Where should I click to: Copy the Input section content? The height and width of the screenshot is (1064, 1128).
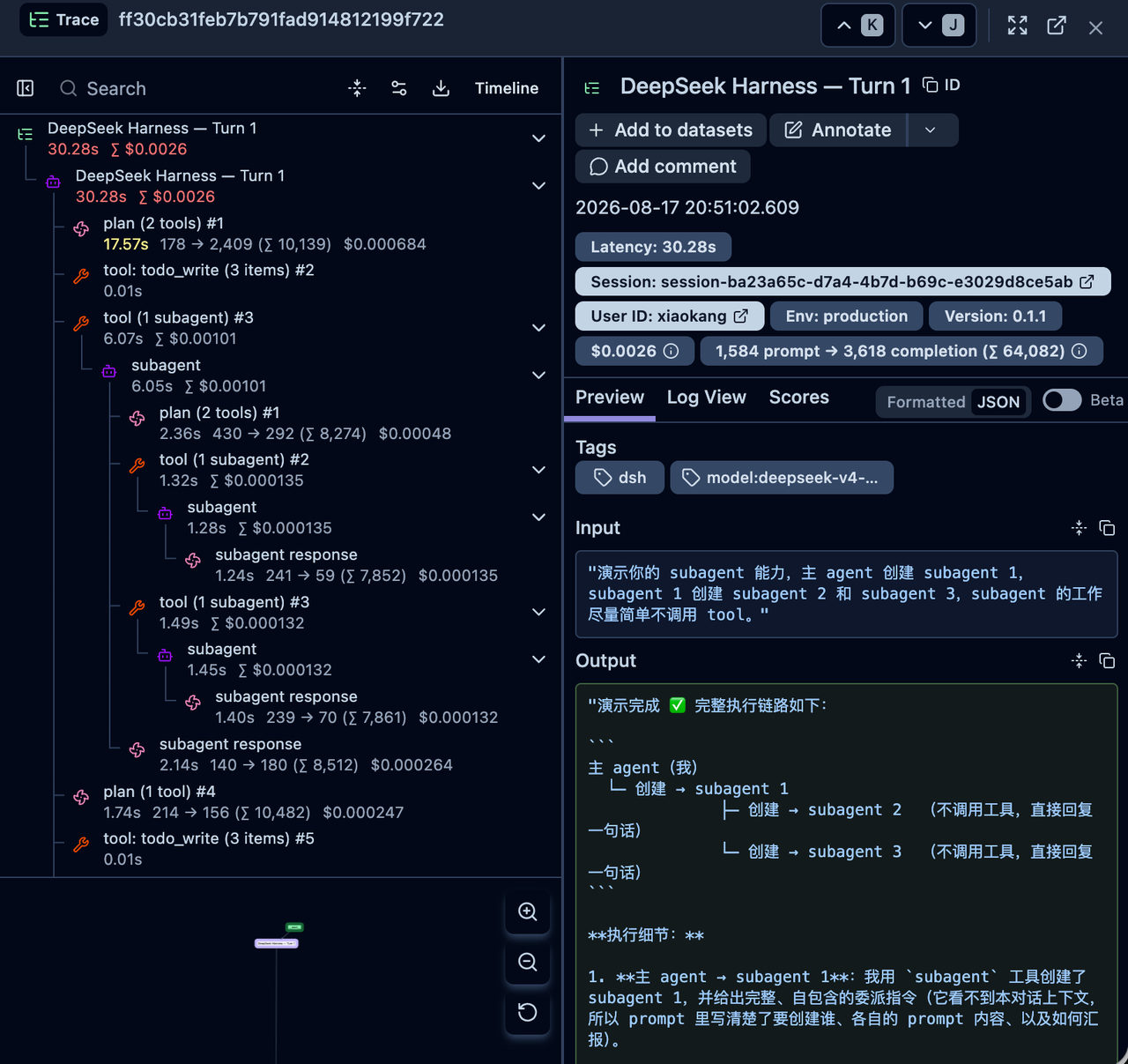pos(1108,528)
